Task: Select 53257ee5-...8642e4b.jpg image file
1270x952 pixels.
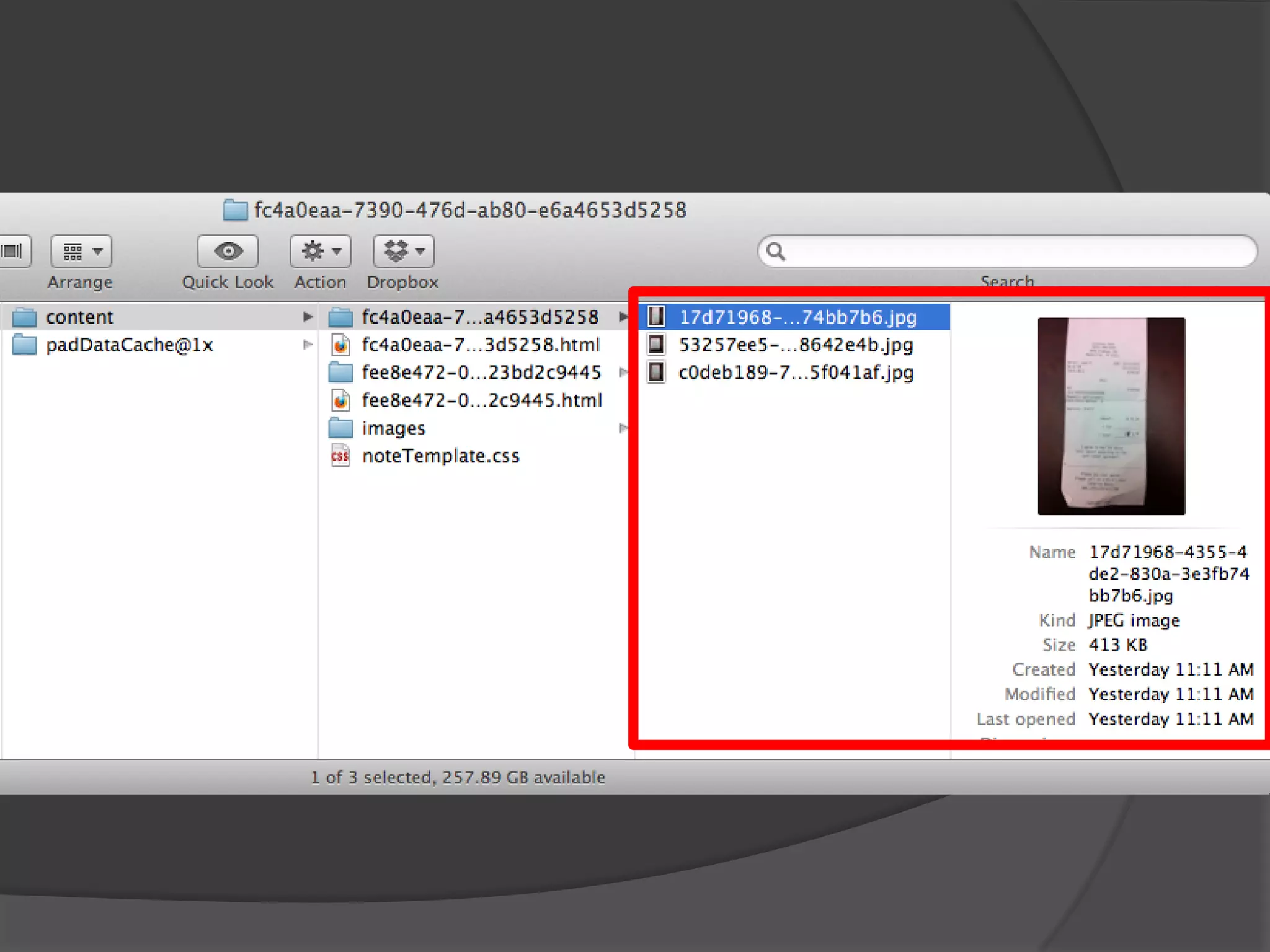Action: click(x=796, y=345)
